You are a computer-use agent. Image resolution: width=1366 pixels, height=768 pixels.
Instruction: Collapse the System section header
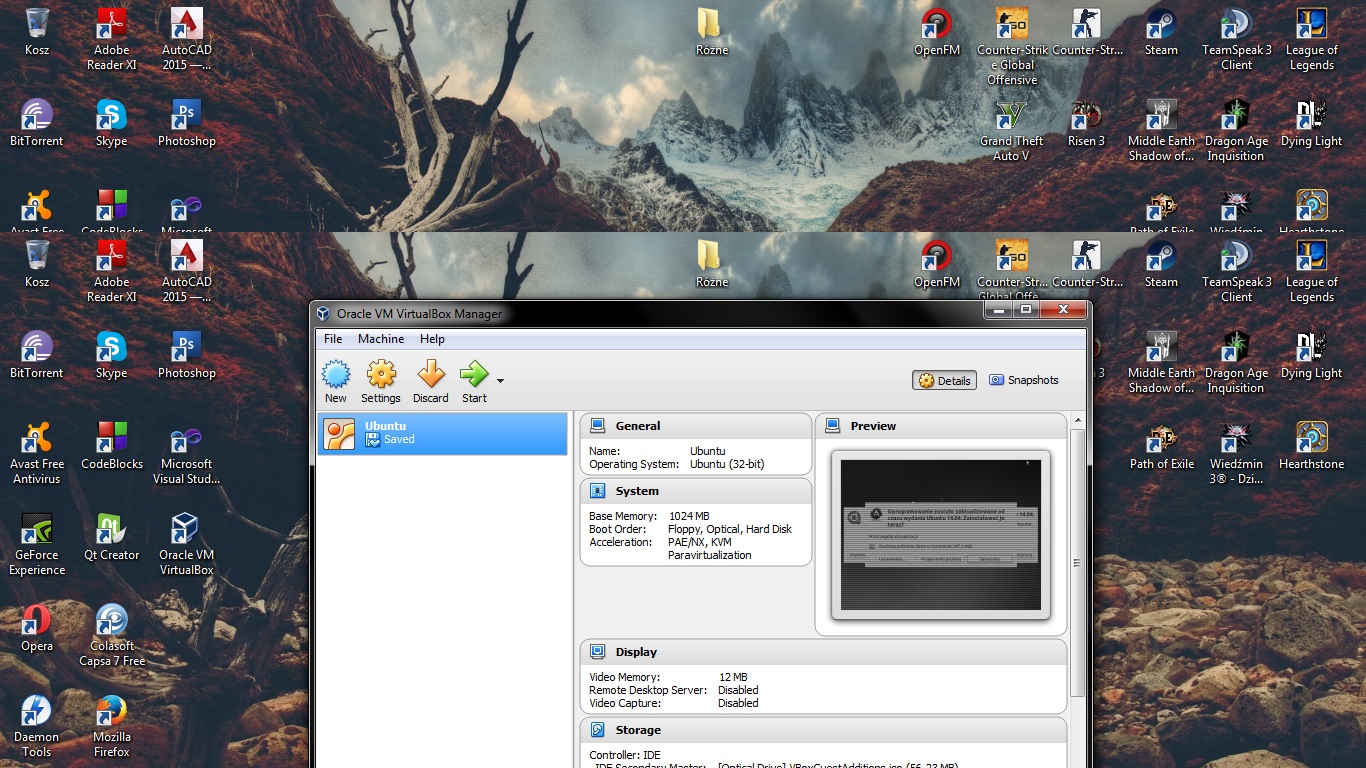[x=696, y=491]
